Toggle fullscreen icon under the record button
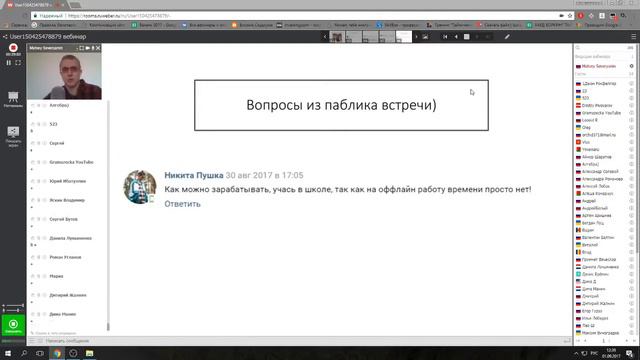640x360 pixels. (18, 63)
